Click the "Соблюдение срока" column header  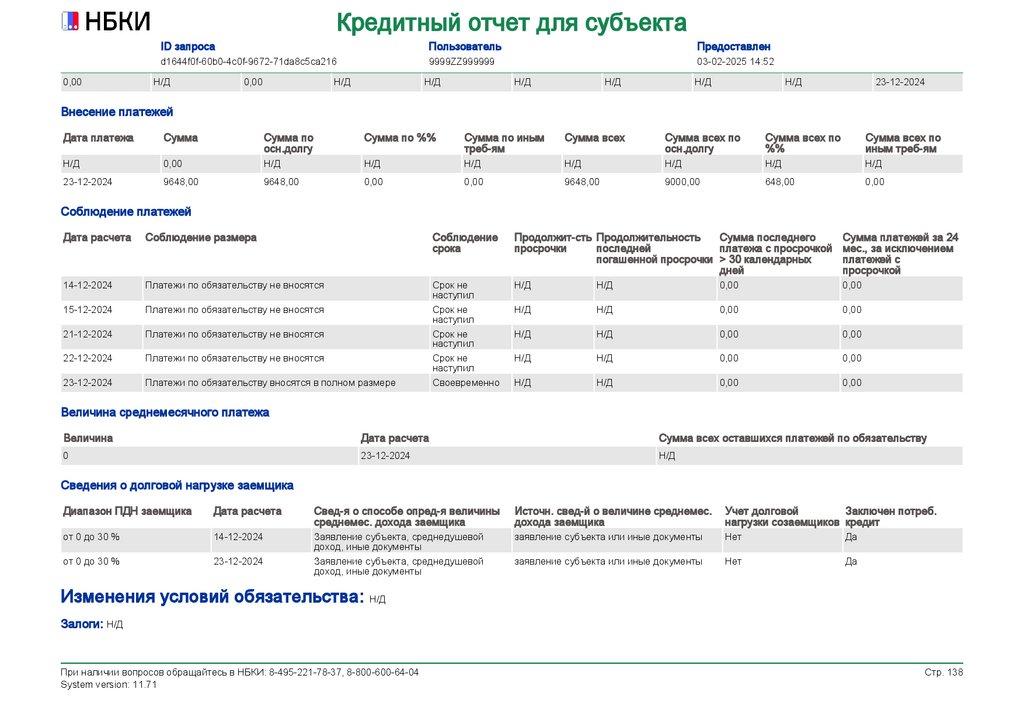[465, 243]
